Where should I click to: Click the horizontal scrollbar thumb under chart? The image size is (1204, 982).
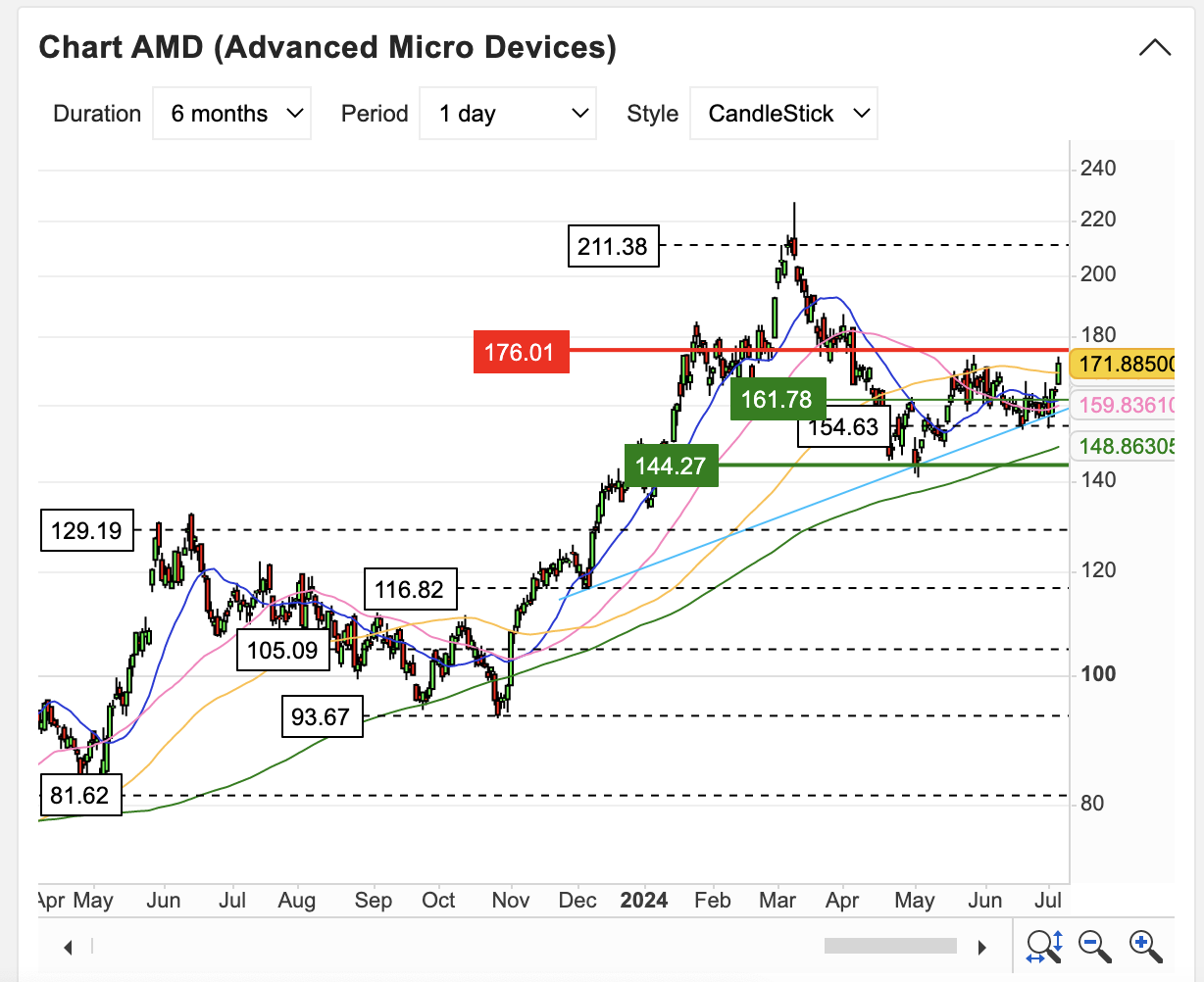[x=890, y=946]
